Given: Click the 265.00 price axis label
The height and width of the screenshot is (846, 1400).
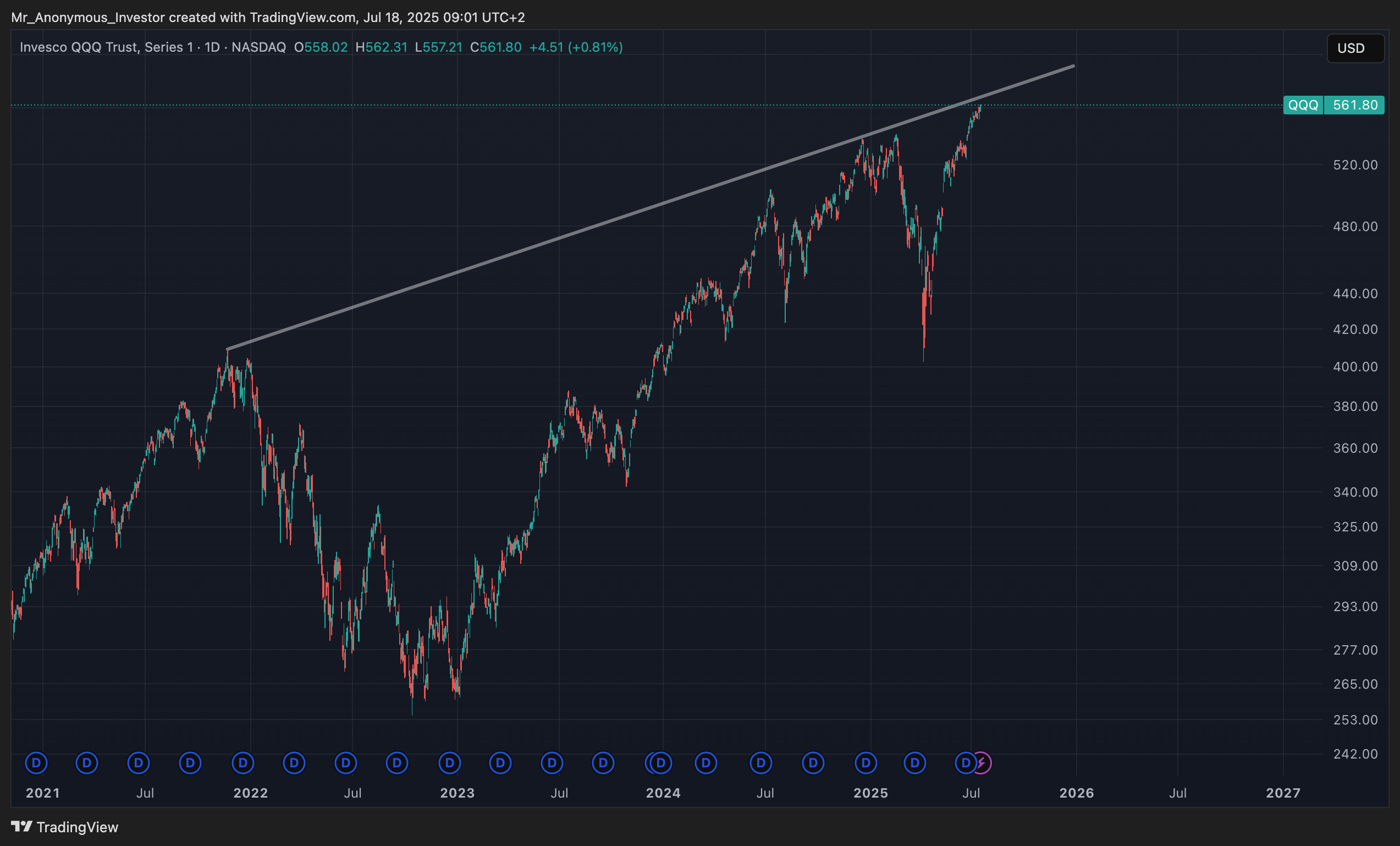Looking at the screenshot, I should (1355, 684).
